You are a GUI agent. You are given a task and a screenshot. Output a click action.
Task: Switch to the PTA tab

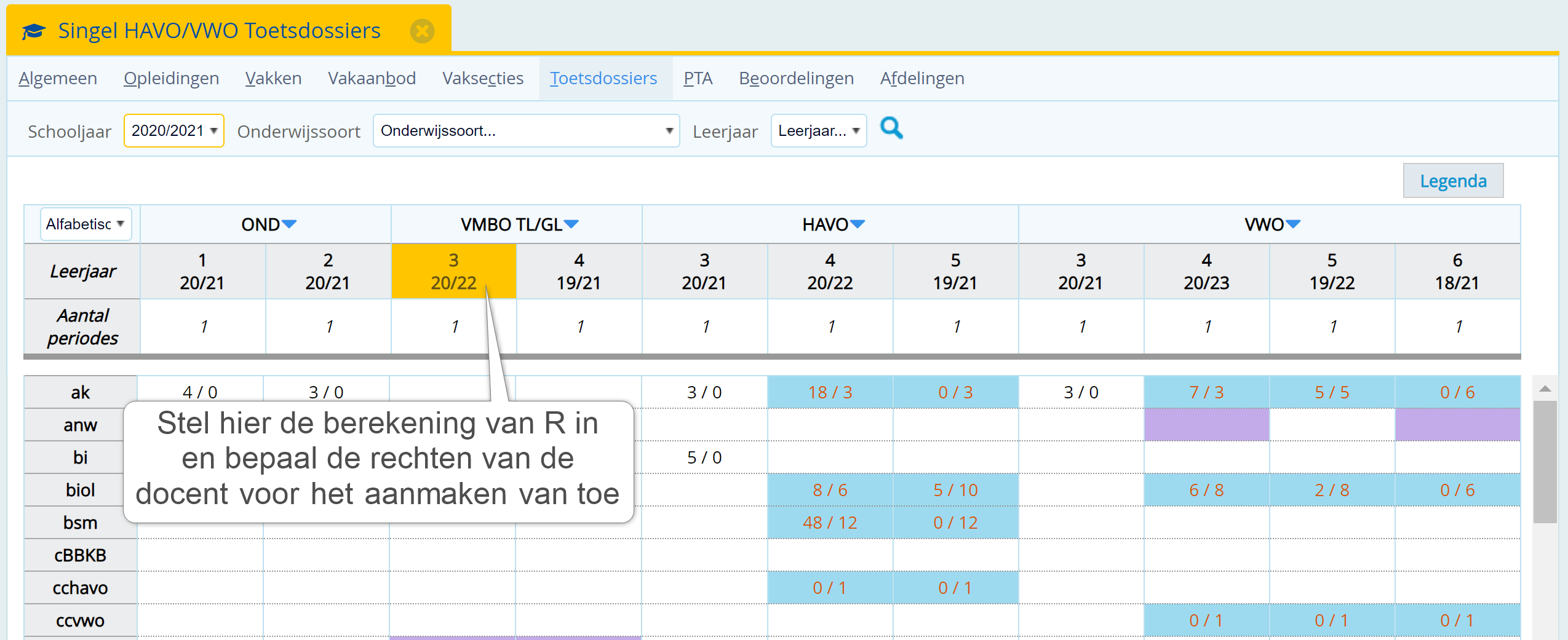click(x=698, y=78)
